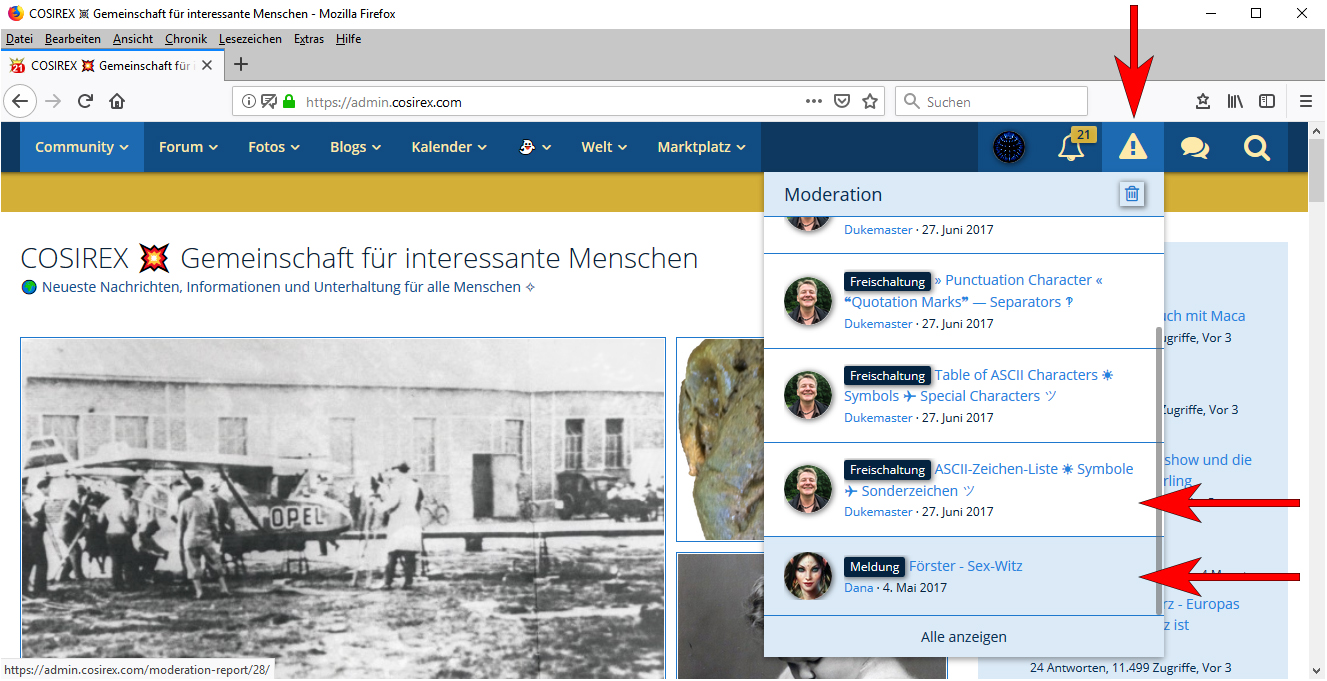Close the COSIREX tab

pos(207,65)
